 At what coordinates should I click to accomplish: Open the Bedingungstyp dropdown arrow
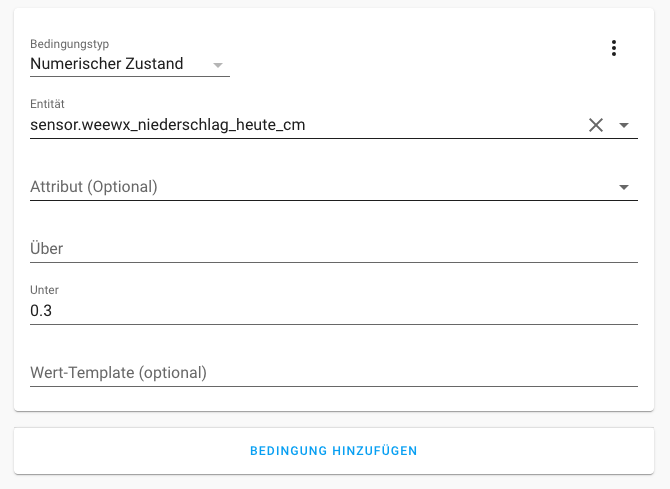click(x=217, y=65)
